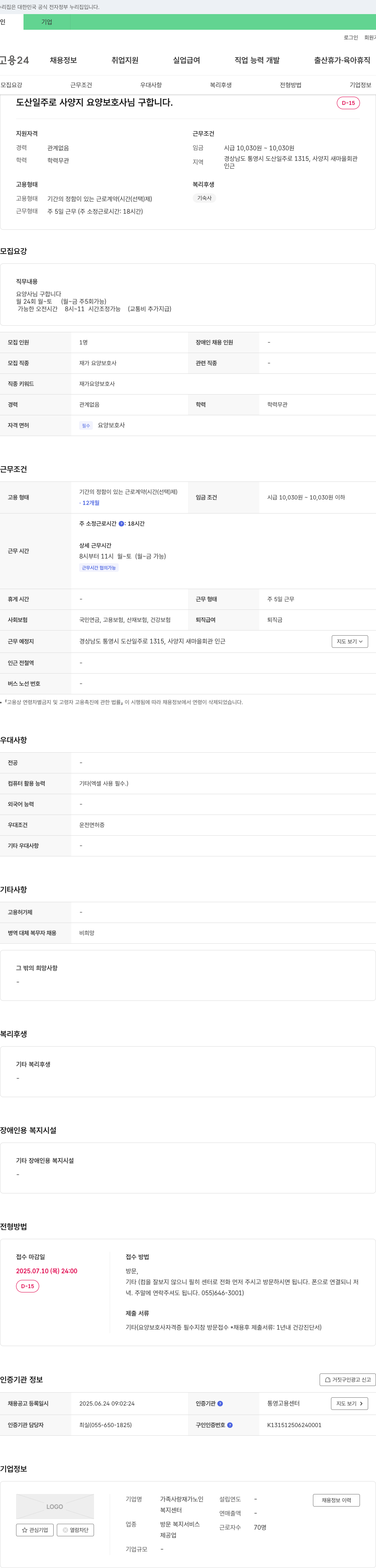This screenshot has height=1568, width=376.
Task: Click company name 가족사랑재가노인 복지센터
Action: pos(182,1505)
